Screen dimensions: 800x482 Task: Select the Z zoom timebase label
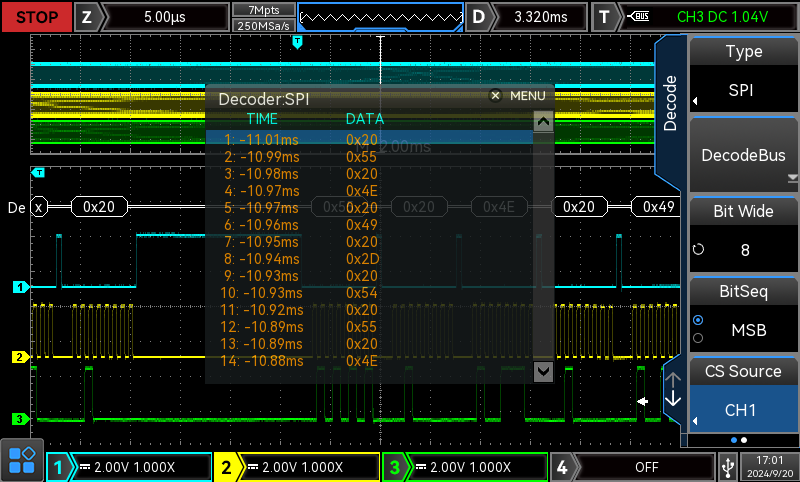coord(87,17)
